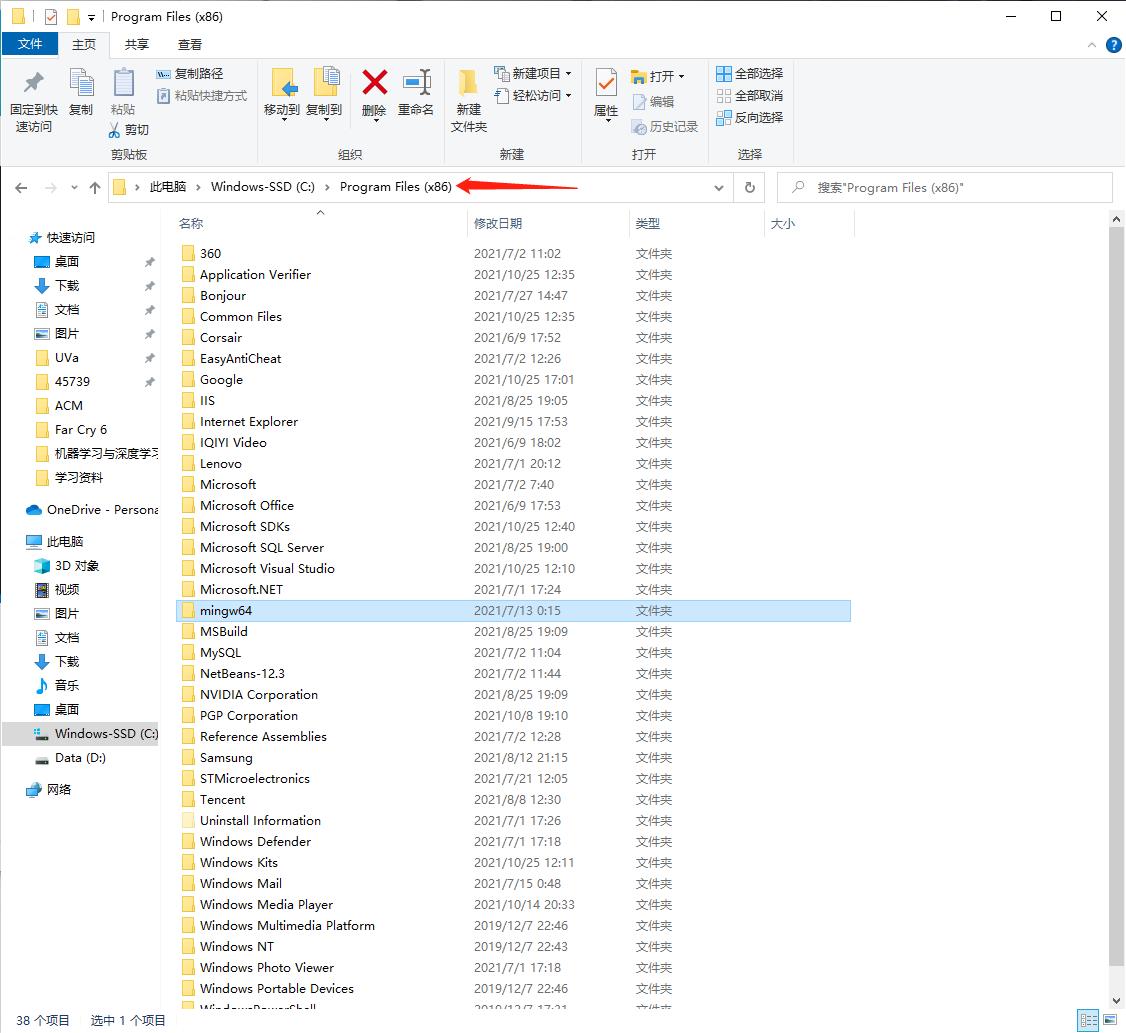Collapse the ribbon with chevron
The image size is (1126, 1033).
[1092, 45]
